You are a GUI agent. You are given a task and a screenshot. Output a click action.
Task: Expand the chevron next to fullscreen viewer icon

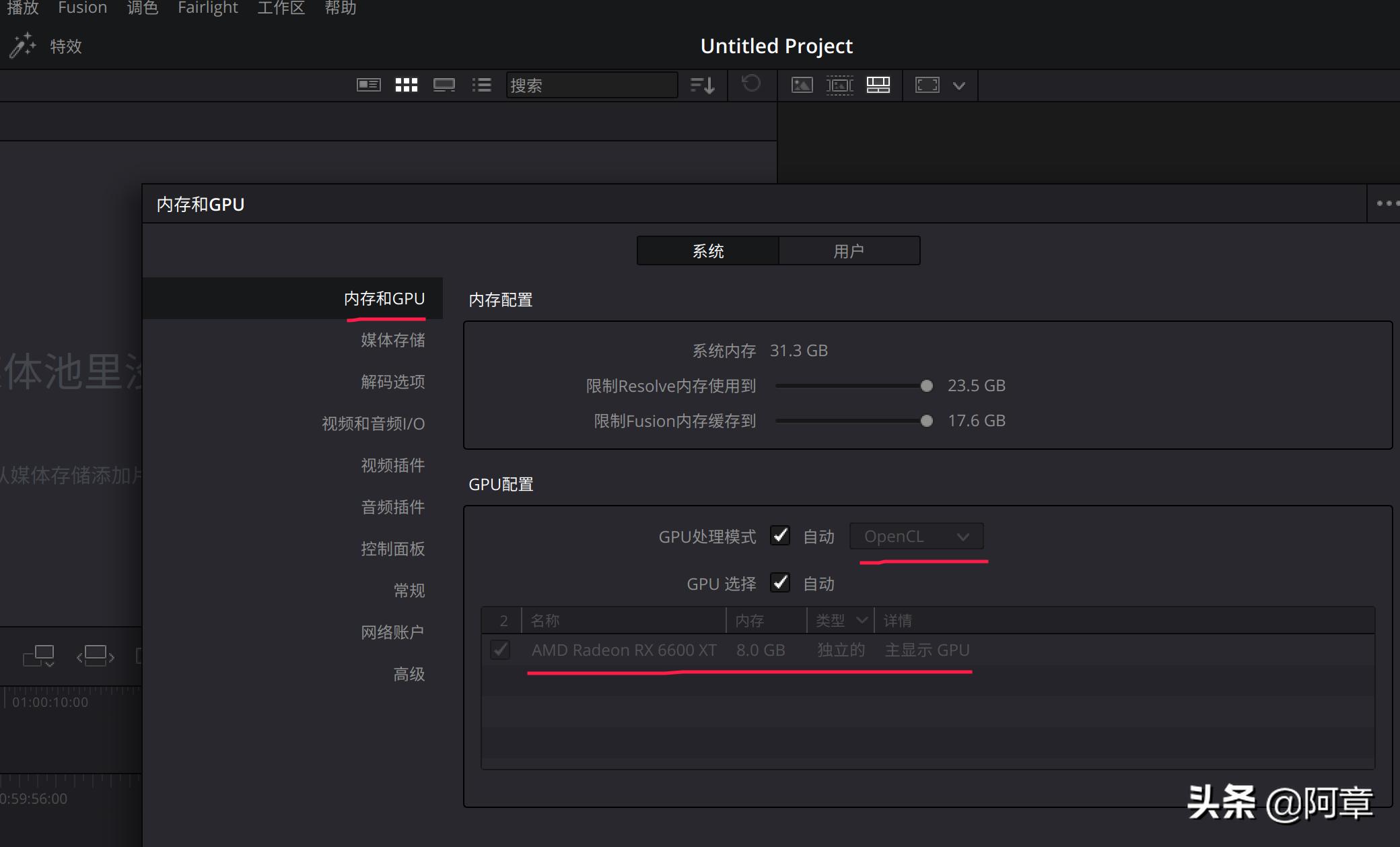click(x=958, y=85)
